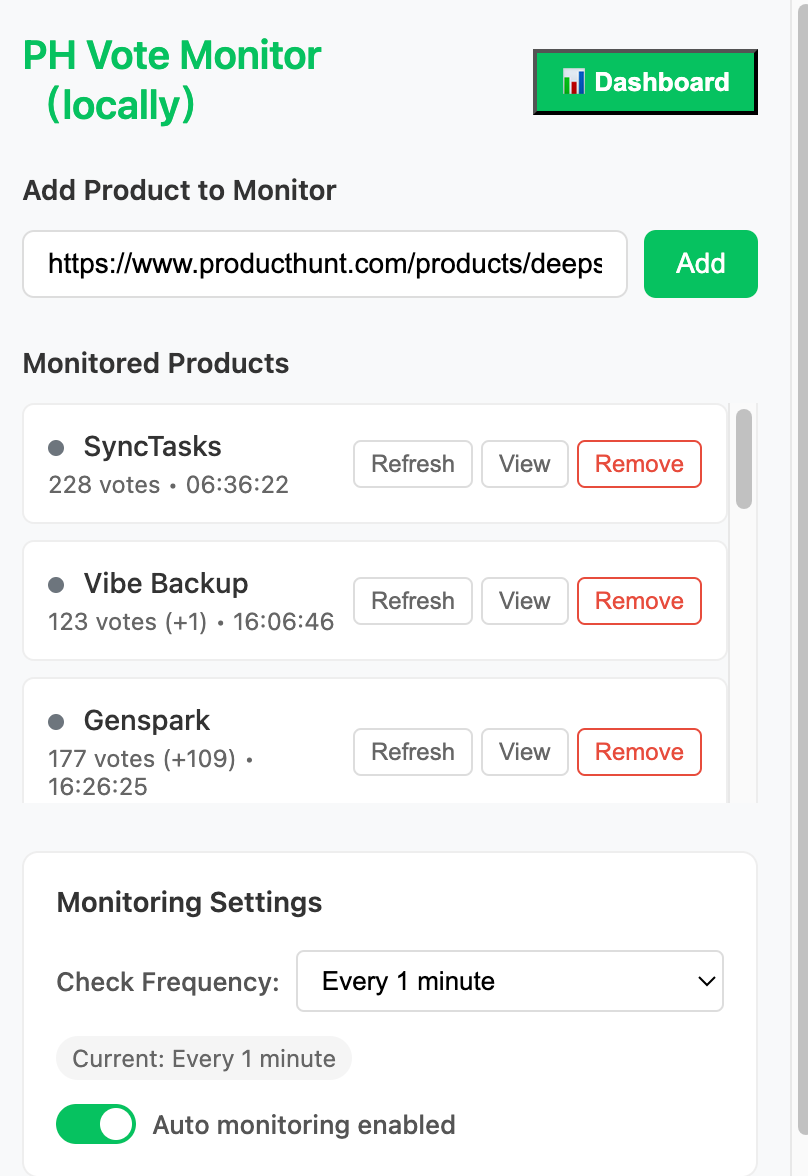Refresh the SyncTasks vote count
The height and width of the screenshot is (1176, 808).
pyautogui.click(x=413, y=464)
